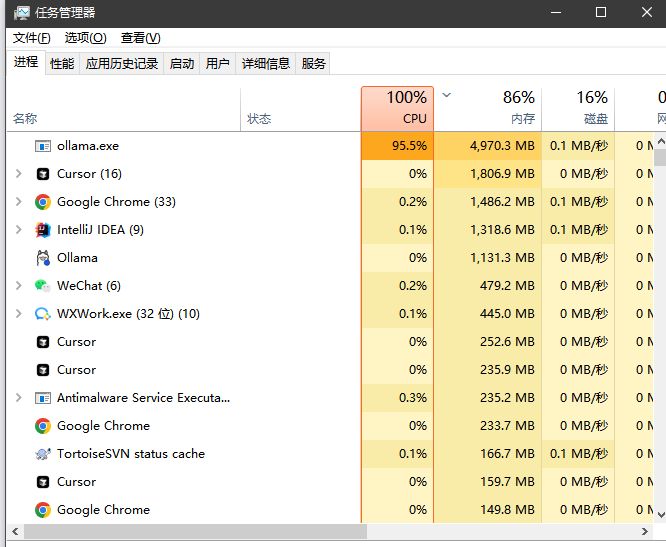Maximize the Task Manager window

[601, 12]
